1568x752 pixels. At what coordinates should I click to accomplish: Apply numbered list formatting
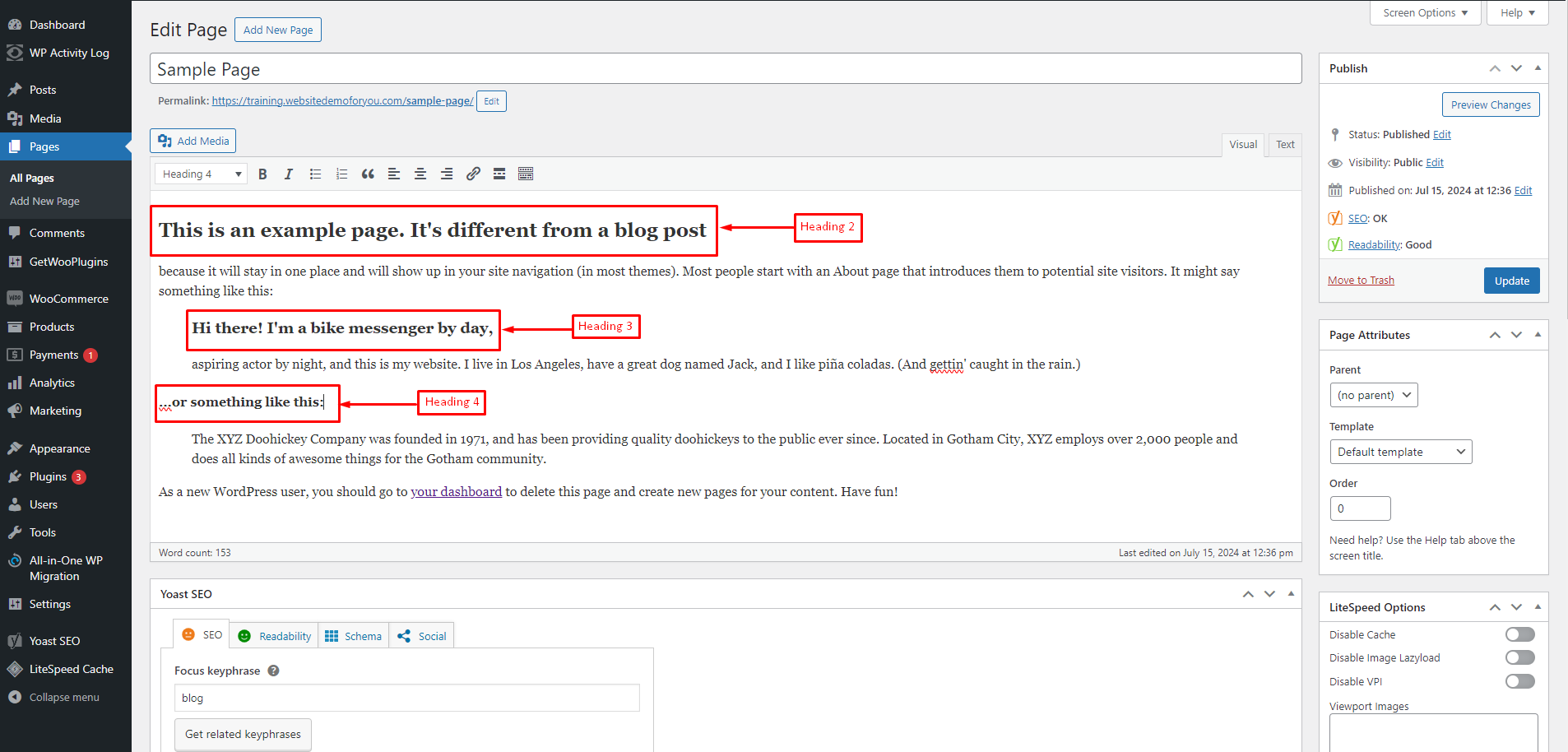click(x=341, y=174)
